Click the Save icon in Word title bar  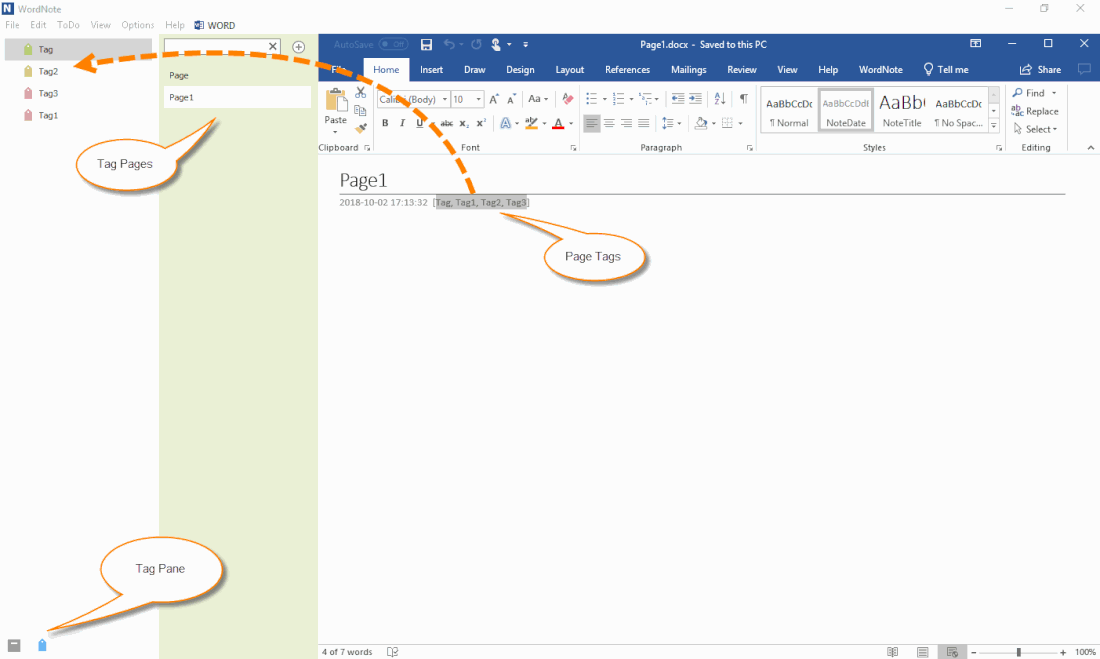426,44
